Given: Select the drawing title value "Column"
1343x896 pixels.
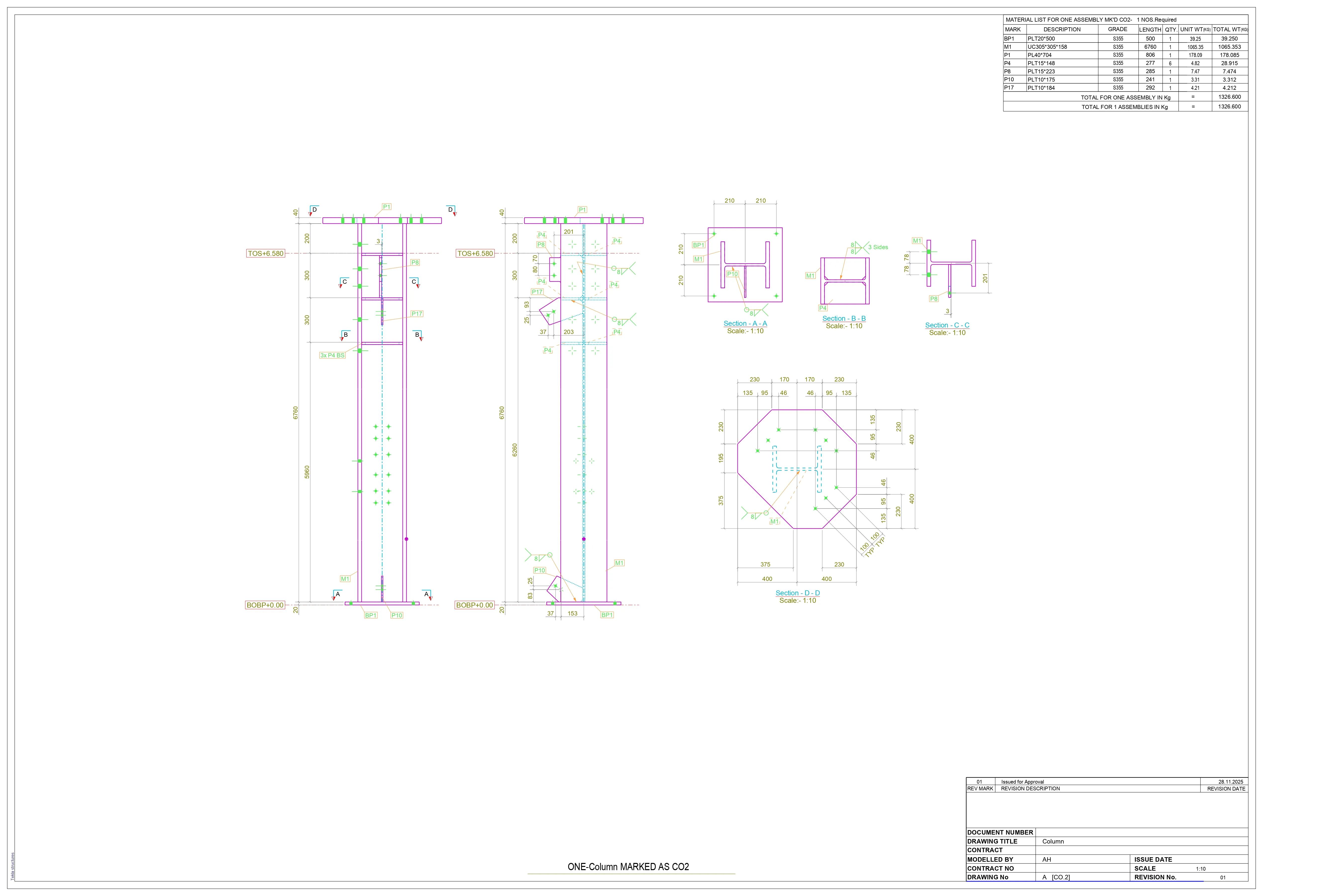Looking at the screenshot, I should (x=1053, y=842).
